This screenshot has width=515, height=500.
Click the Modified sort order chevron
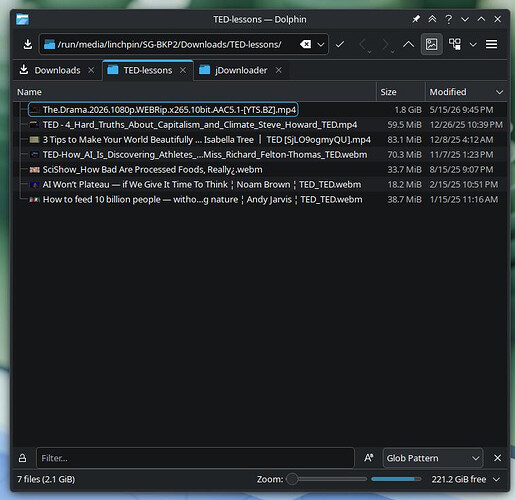click(499, 92)
